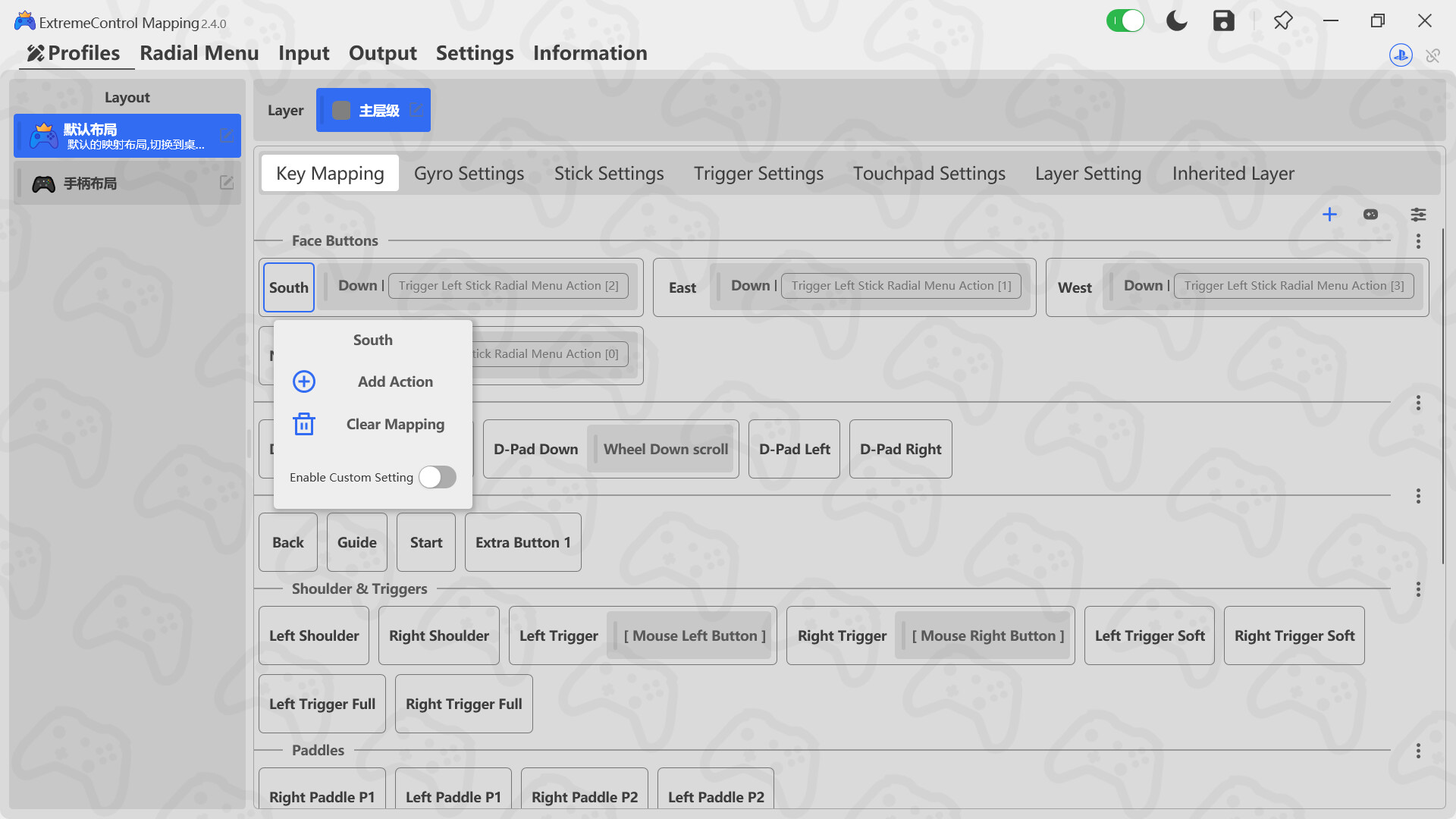Screen dimensions: 1456x819
Task: Switch to the Gyro Settings tab
Action: [x=469, y=173]
